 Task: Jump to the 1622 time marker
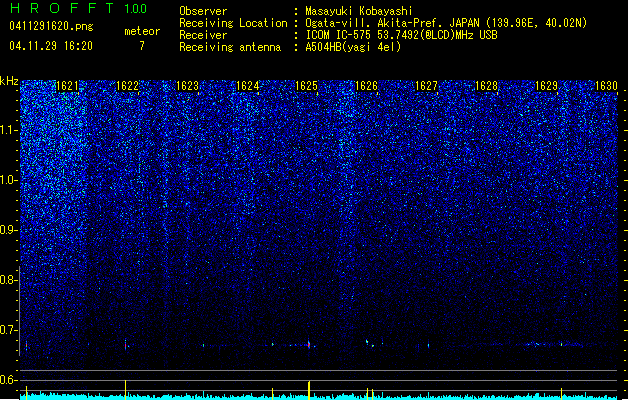(127, 86)
